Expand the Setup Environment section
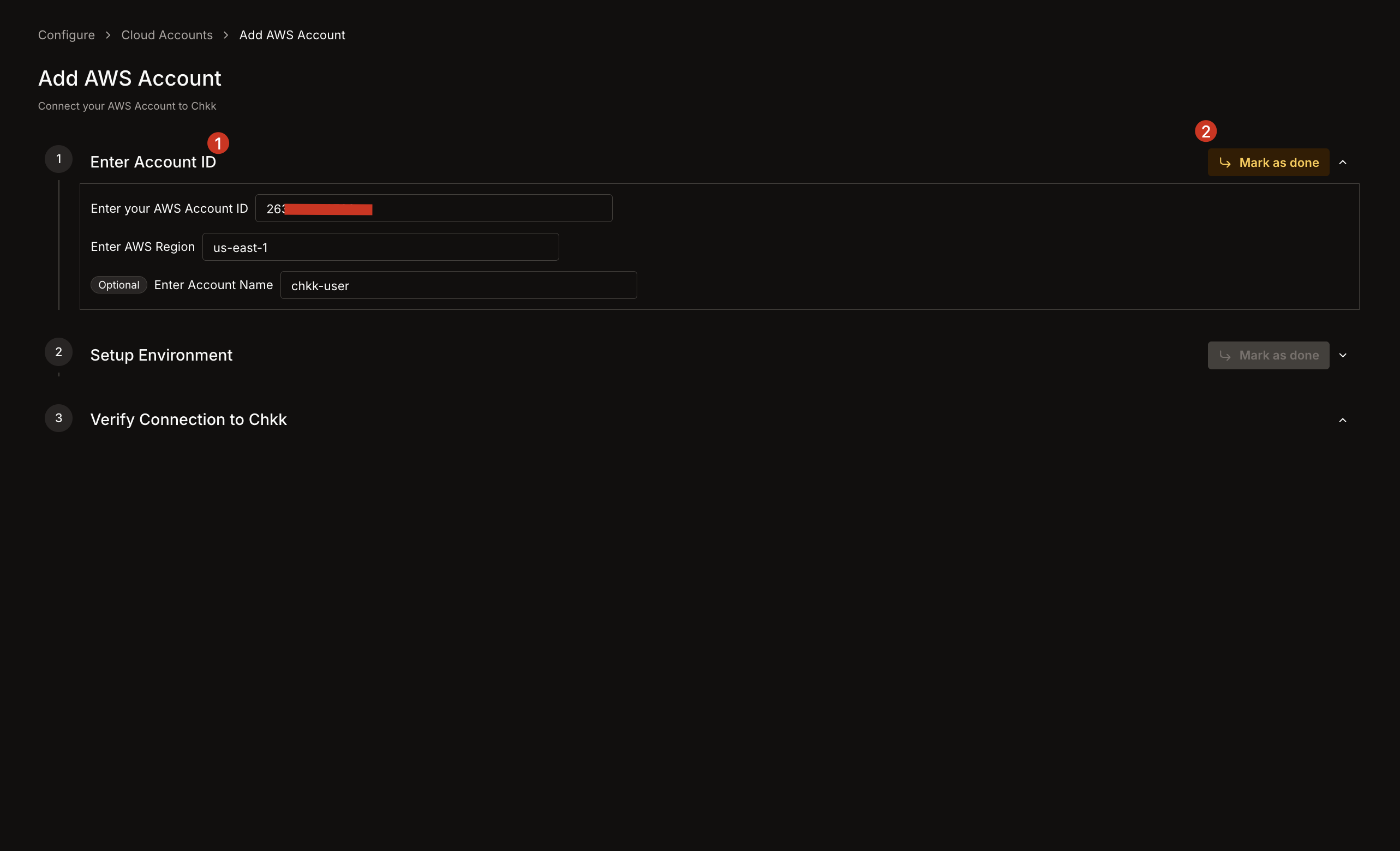 coord(1344,355)
